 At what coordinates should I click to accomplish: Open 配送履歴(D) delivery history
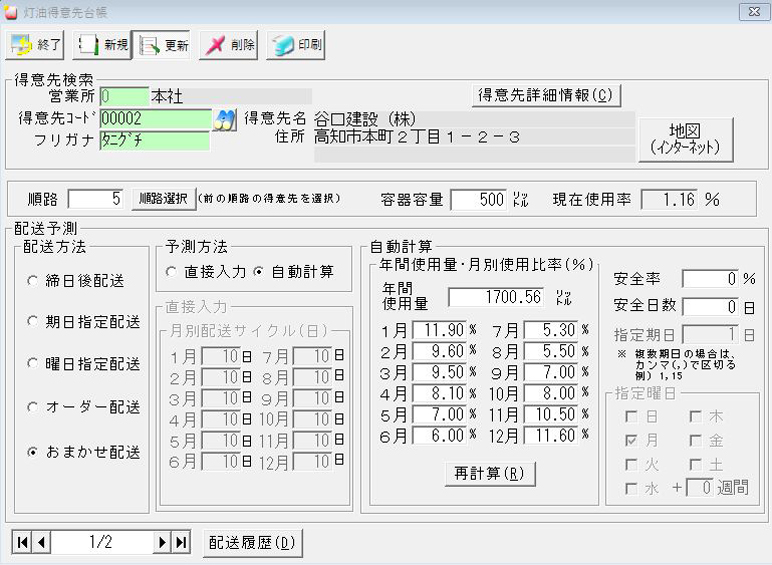click(252, 542)
